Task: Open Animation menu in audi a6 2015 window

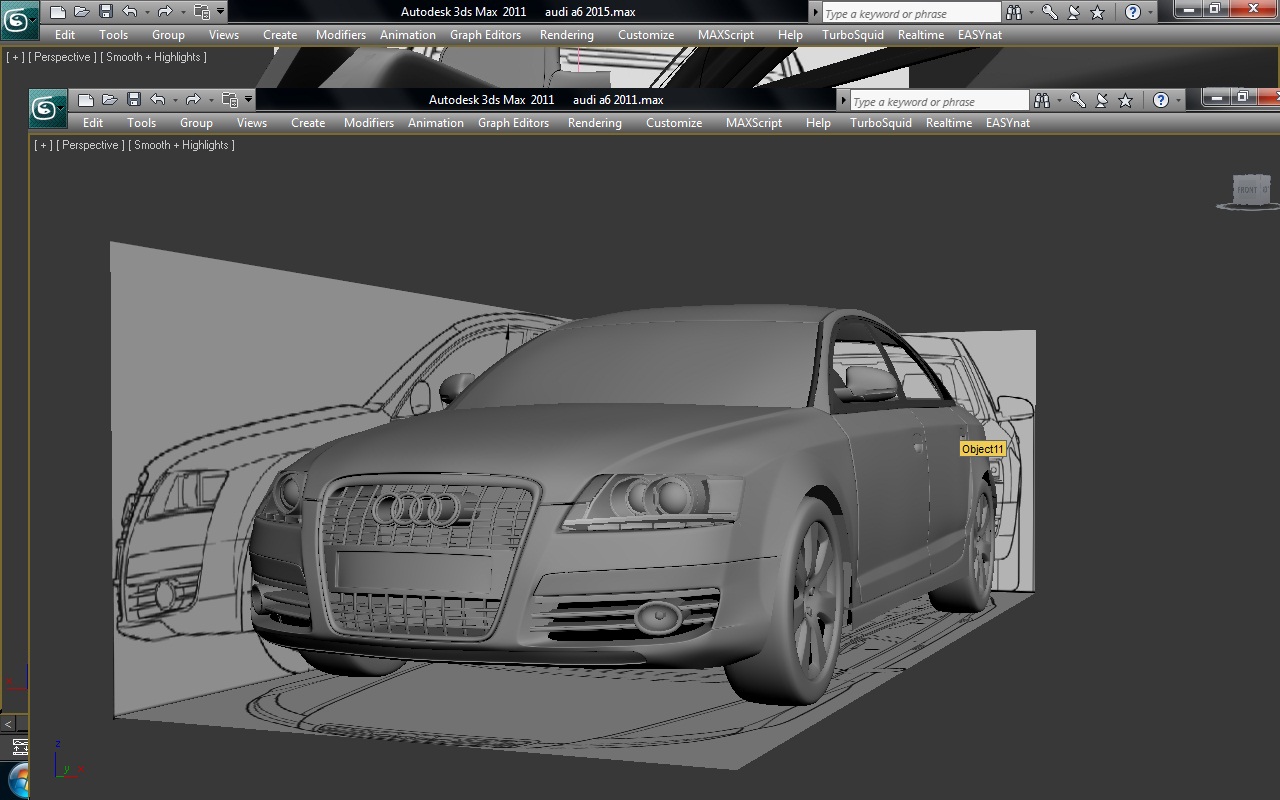Action: coord(408,35)
